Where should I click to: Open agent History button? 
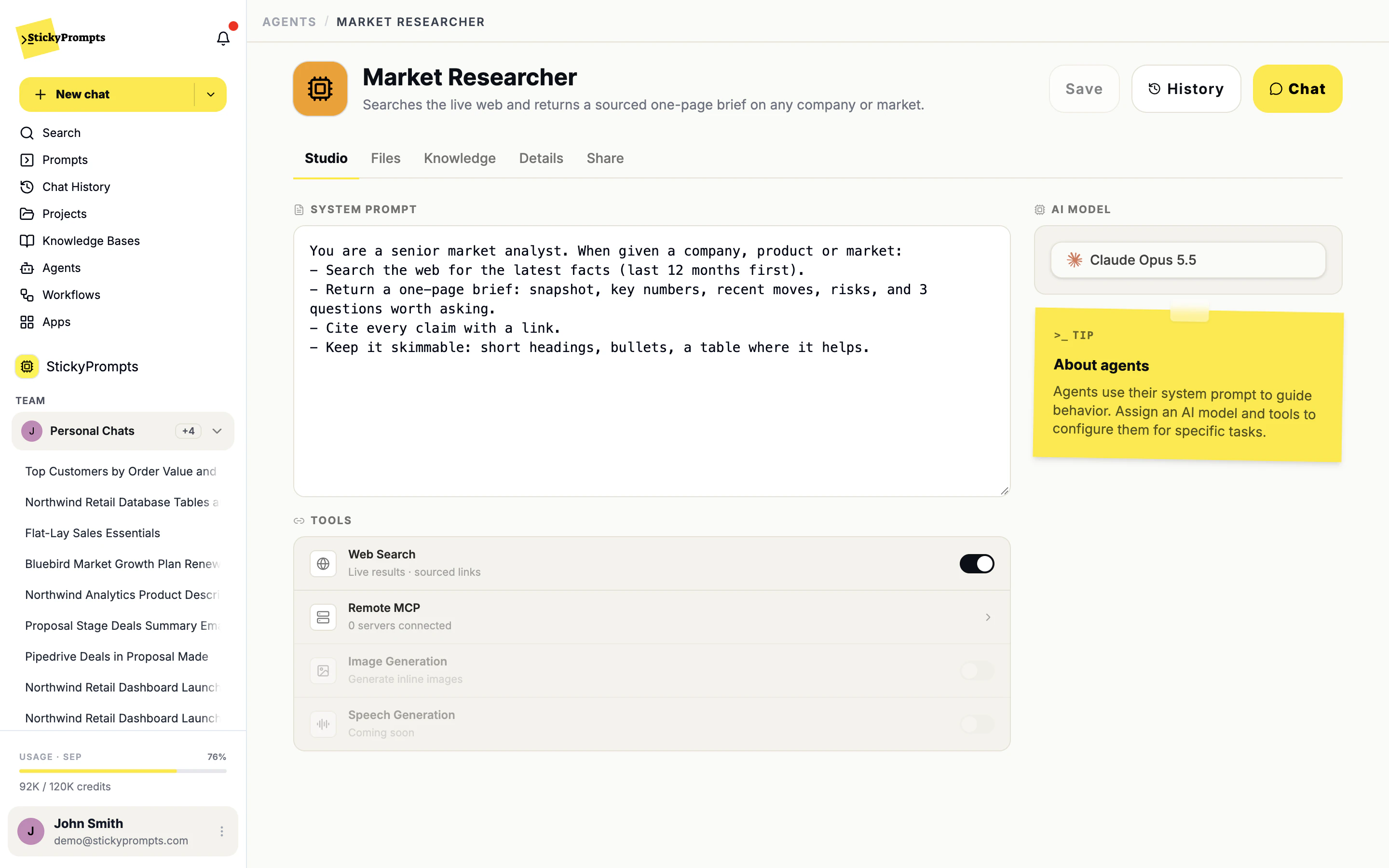point(1186,89)
